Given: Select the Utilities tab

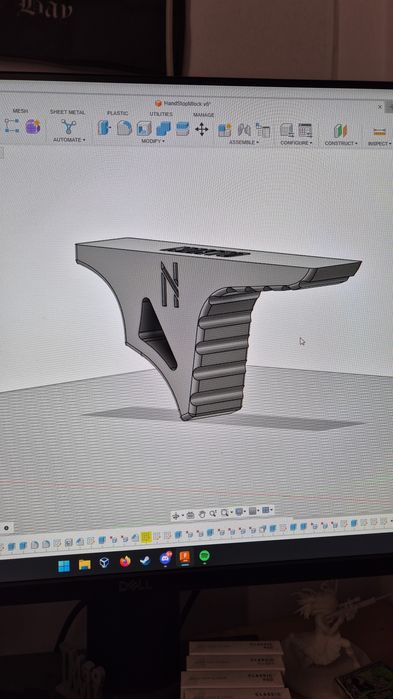Looking at the screenshot, I should (x=161, y=114).
